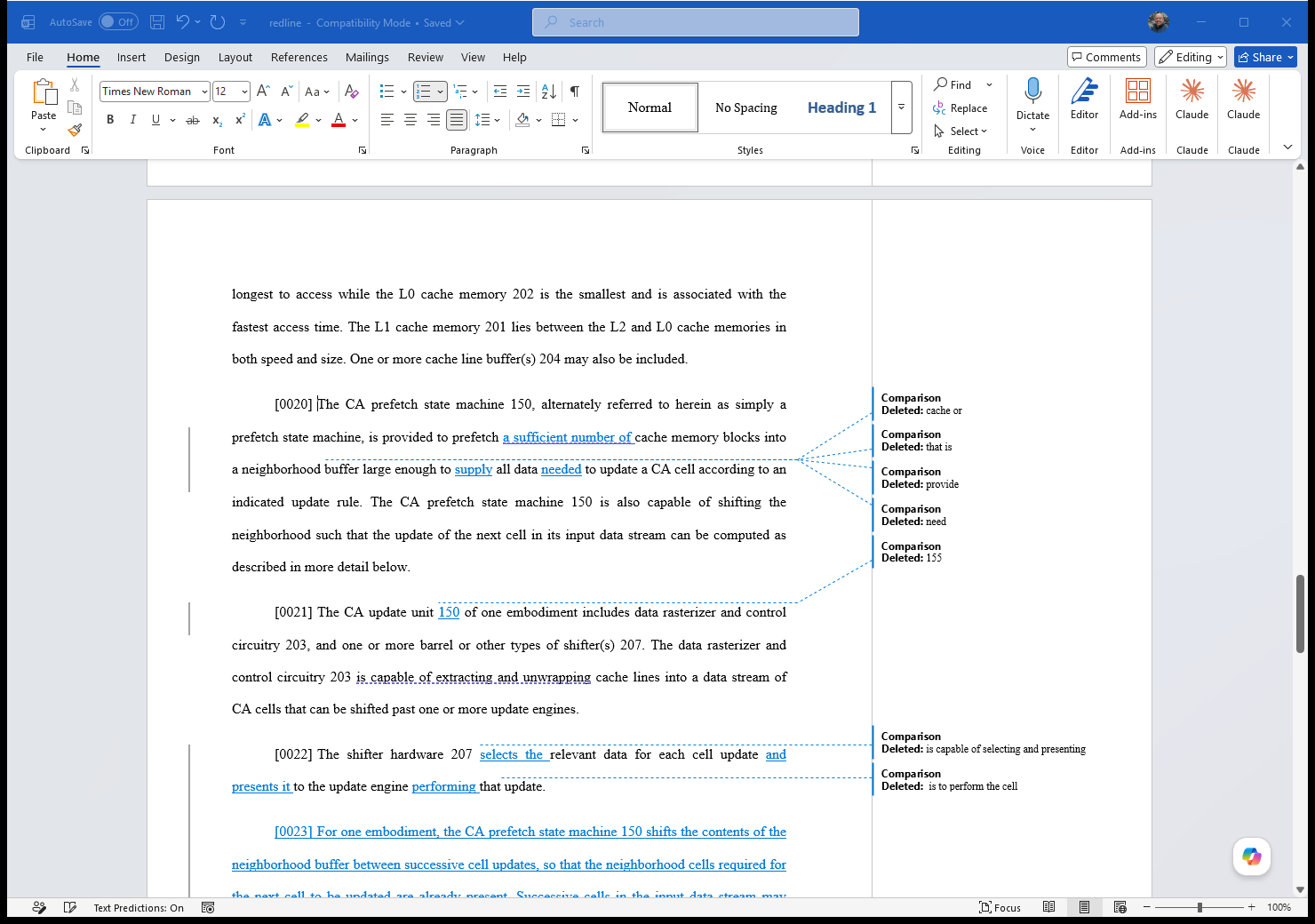Center the paragraph text
Screen dimensions: 1315x924
click(410, 120)
